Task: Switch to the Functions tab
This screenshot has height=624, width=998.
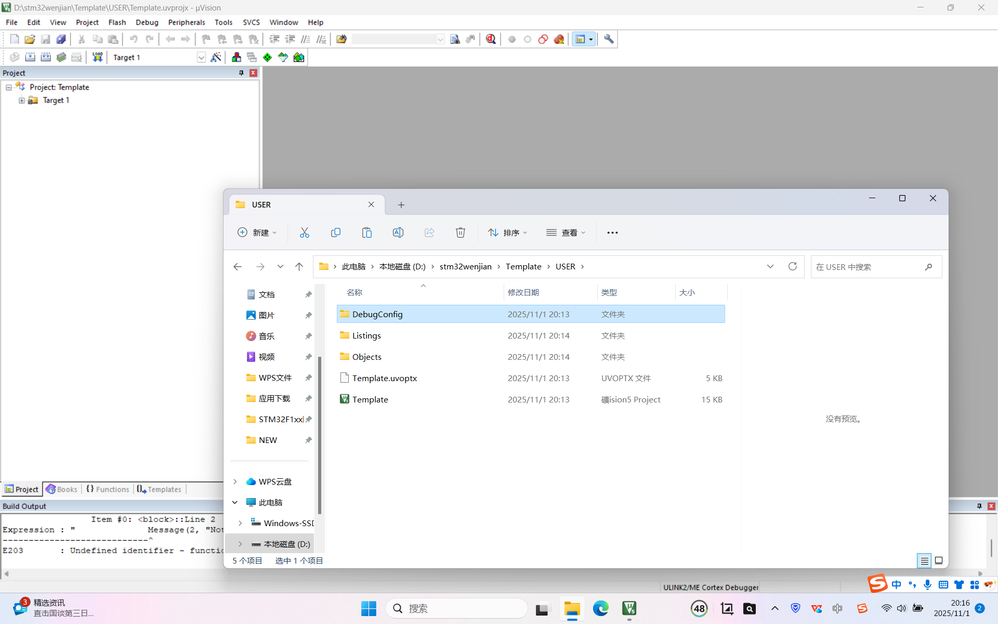Action: click(108, 489)
